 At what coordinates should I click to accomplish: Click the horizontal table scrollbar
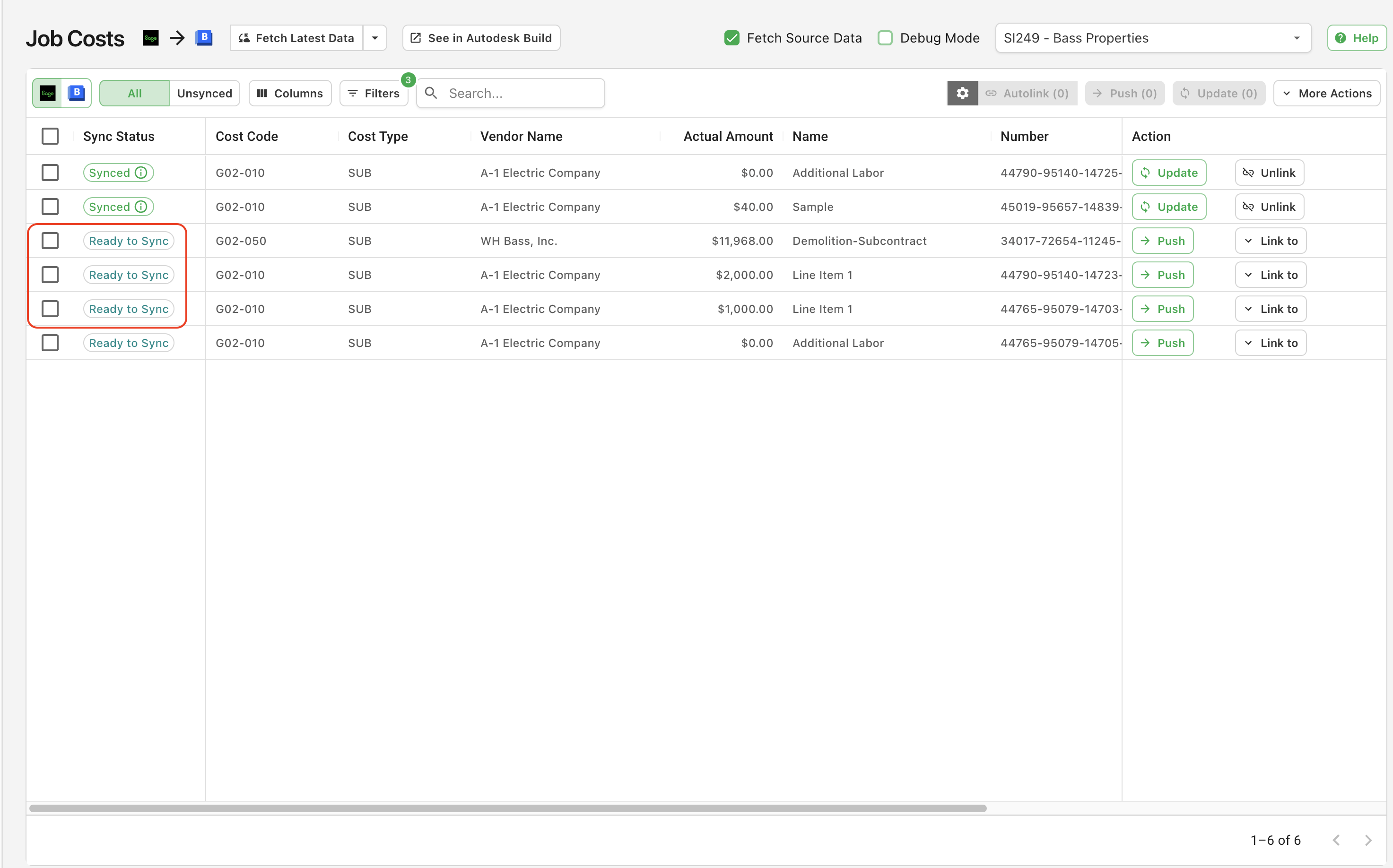click(507, 807)
